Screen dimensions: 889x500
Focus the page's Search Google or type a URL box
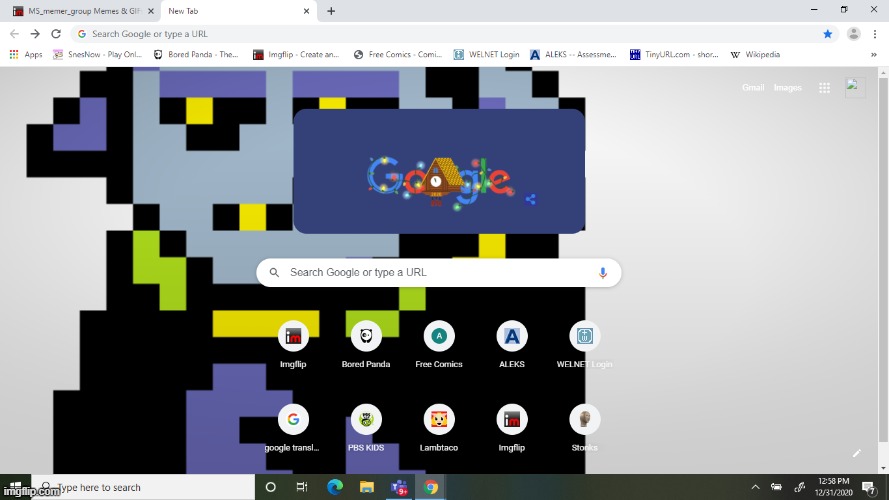pyautogui.click(x=438, y=273)
